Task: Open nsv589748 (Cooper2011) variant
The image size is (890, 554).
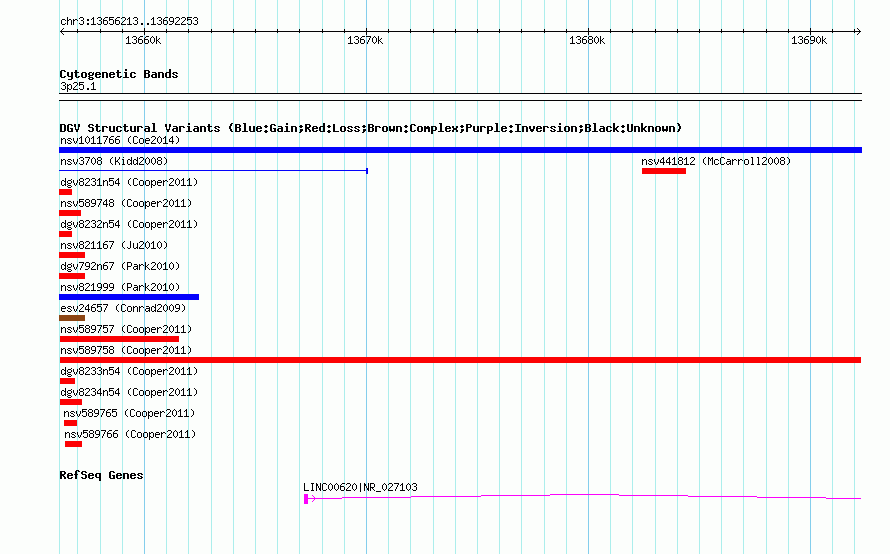Action: tap(126, 203)
